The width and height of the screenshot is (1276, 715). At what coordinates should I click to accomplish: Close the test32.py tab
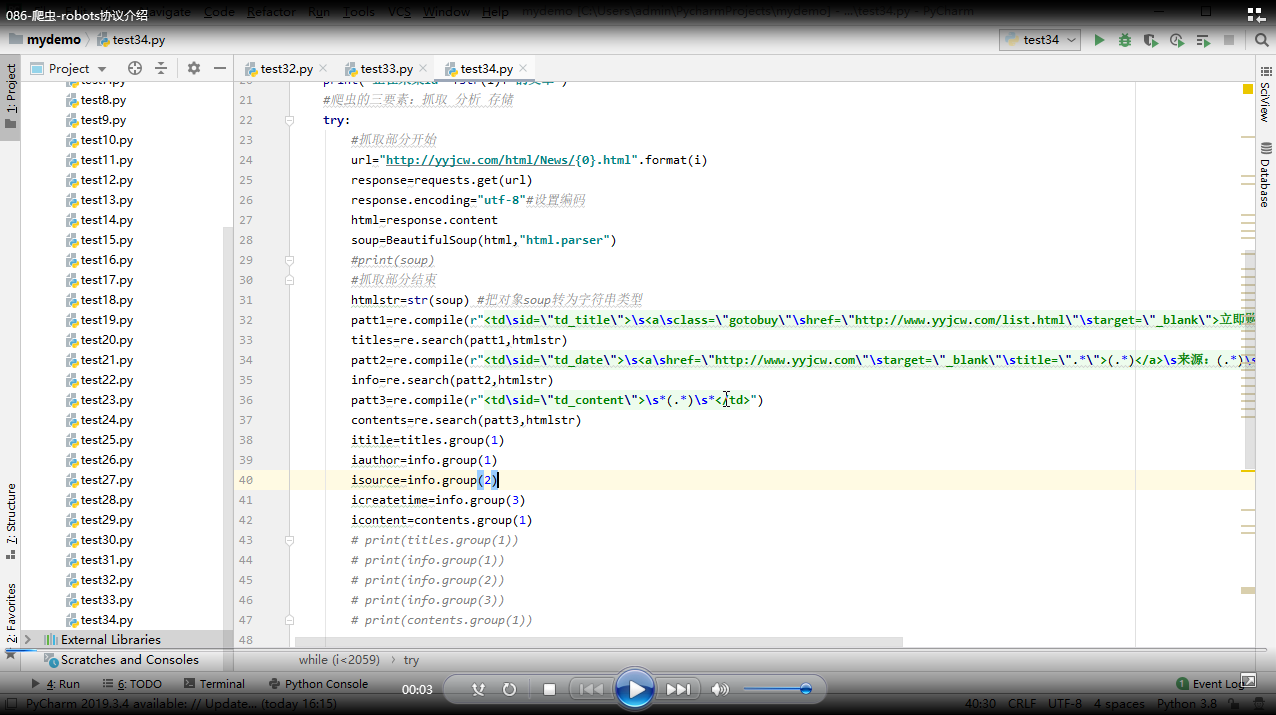pyautogui.click(x=324, y=69)
